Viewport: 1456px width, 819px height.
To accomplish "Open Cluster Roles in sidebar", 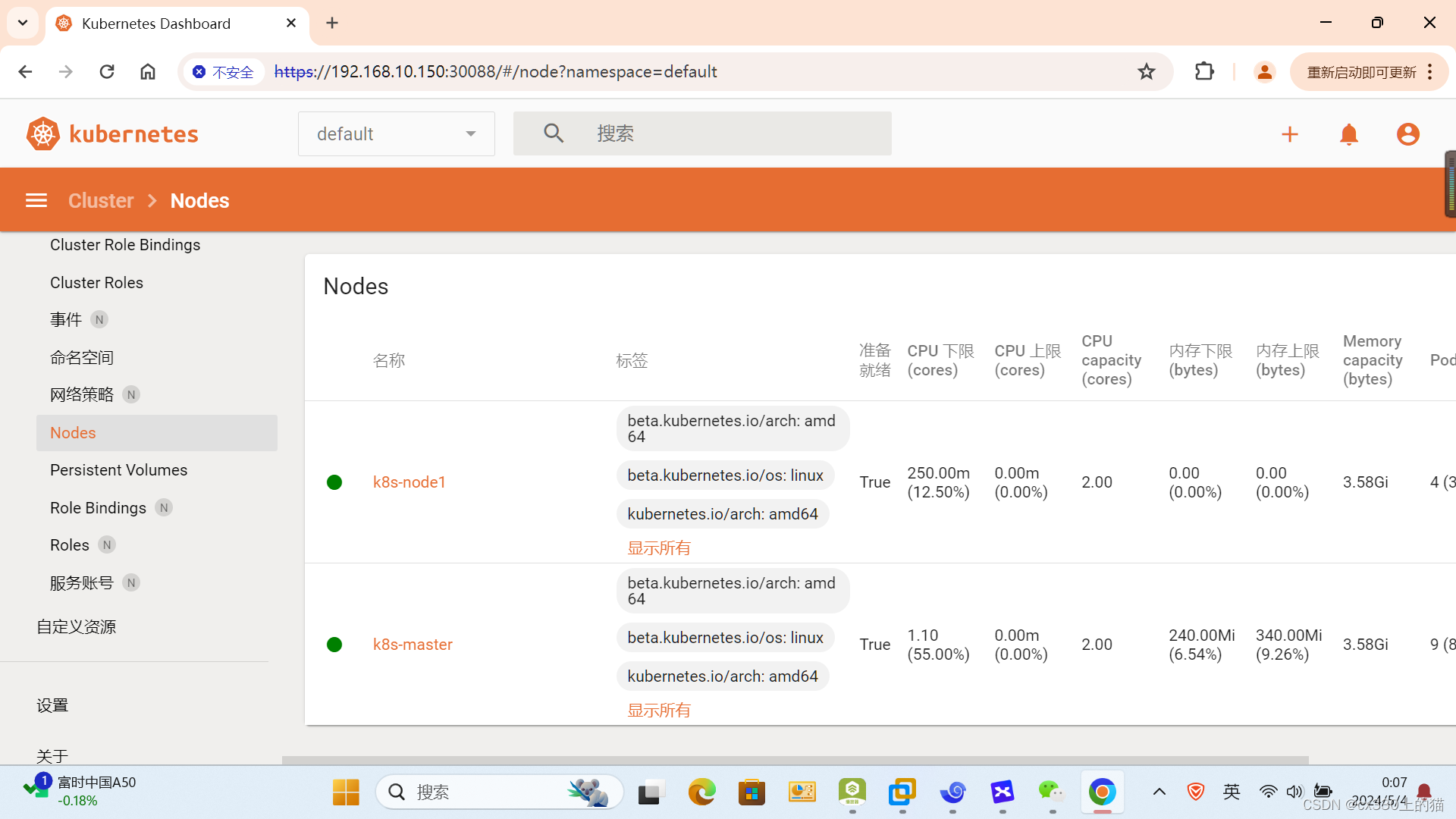I will [96, 283].
